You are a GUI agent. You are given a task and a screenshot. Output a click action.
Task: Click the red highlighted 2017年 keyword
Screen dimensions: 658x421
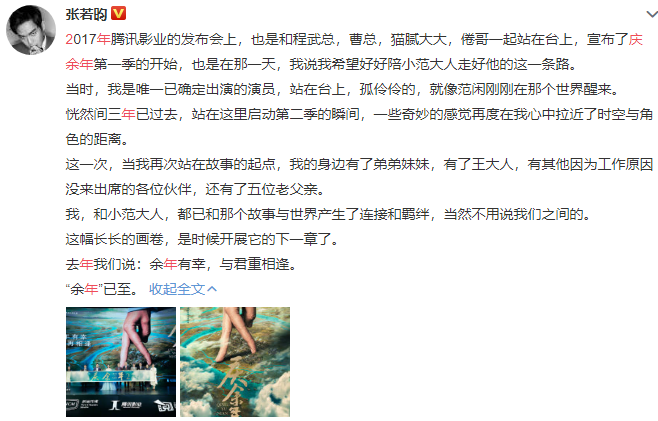point(88,39)
